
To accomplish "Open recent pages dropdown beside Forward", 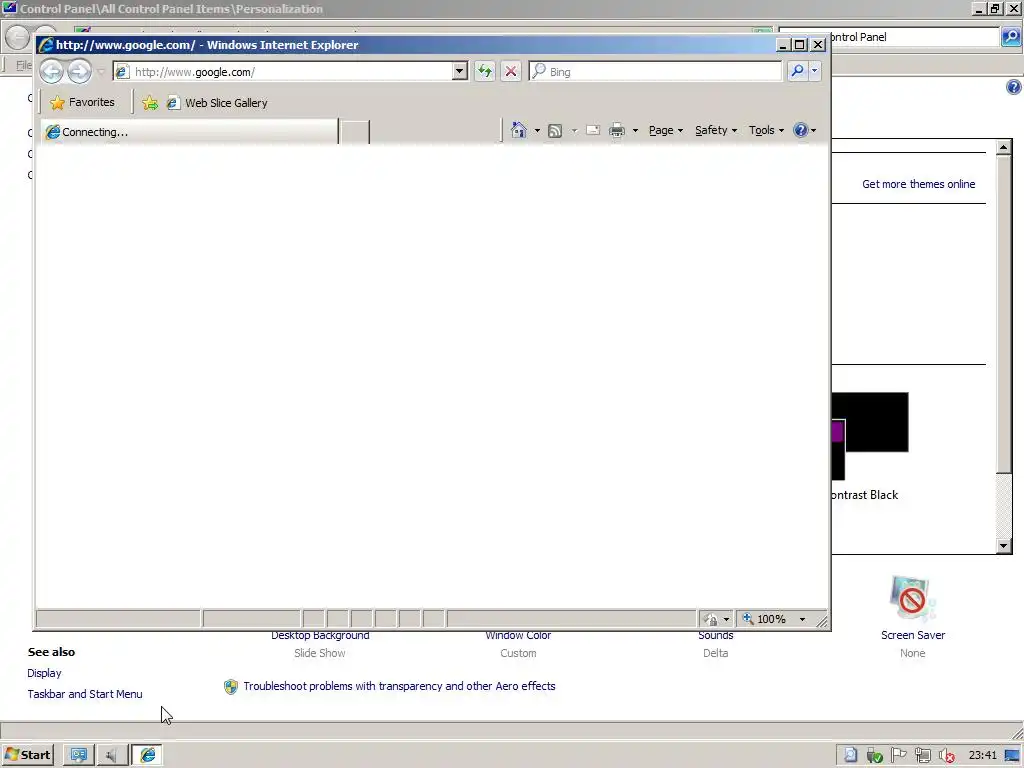I will coord(101,71).
